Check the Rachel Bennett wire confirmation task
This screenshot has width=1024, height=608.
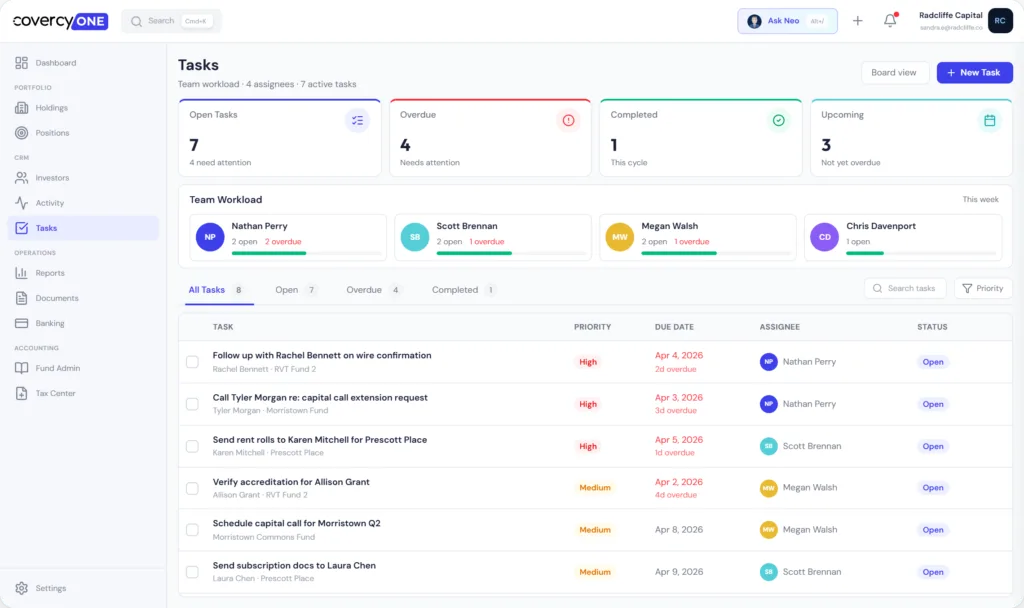[192, 362]
